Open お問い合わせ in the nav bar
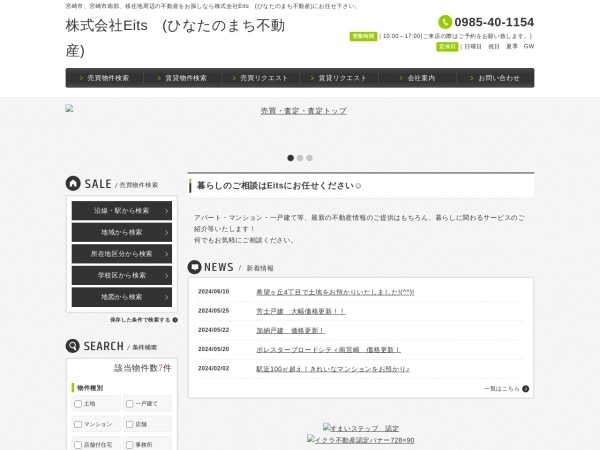 point(495,78)
